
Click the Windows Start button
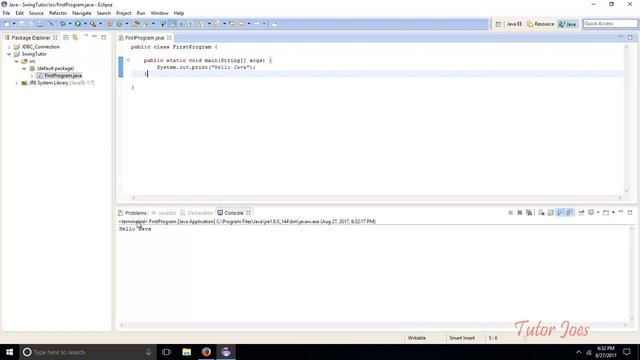point(9,352)
